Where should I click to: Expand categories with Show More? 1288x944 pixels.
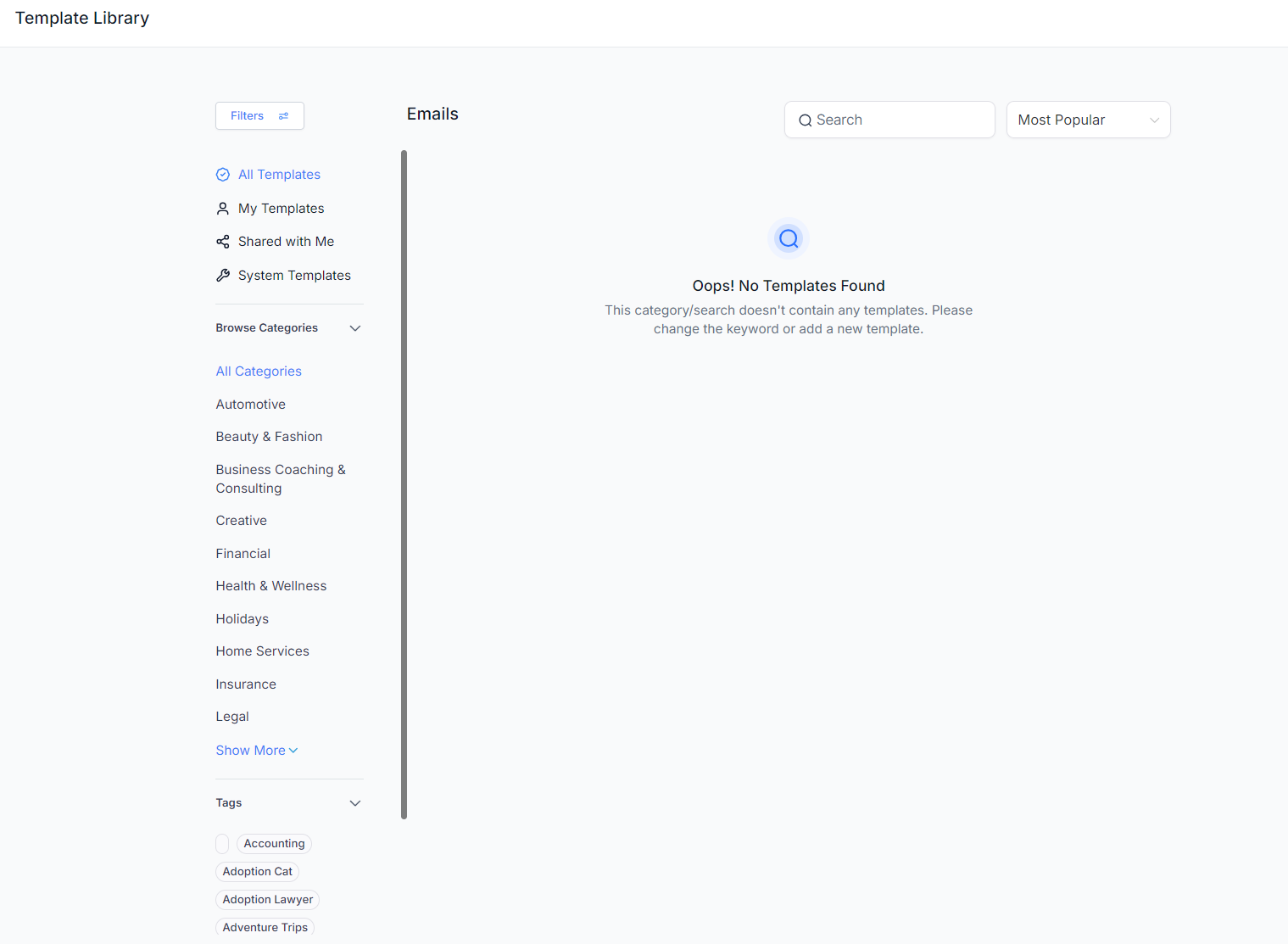[x=256, y=751]
